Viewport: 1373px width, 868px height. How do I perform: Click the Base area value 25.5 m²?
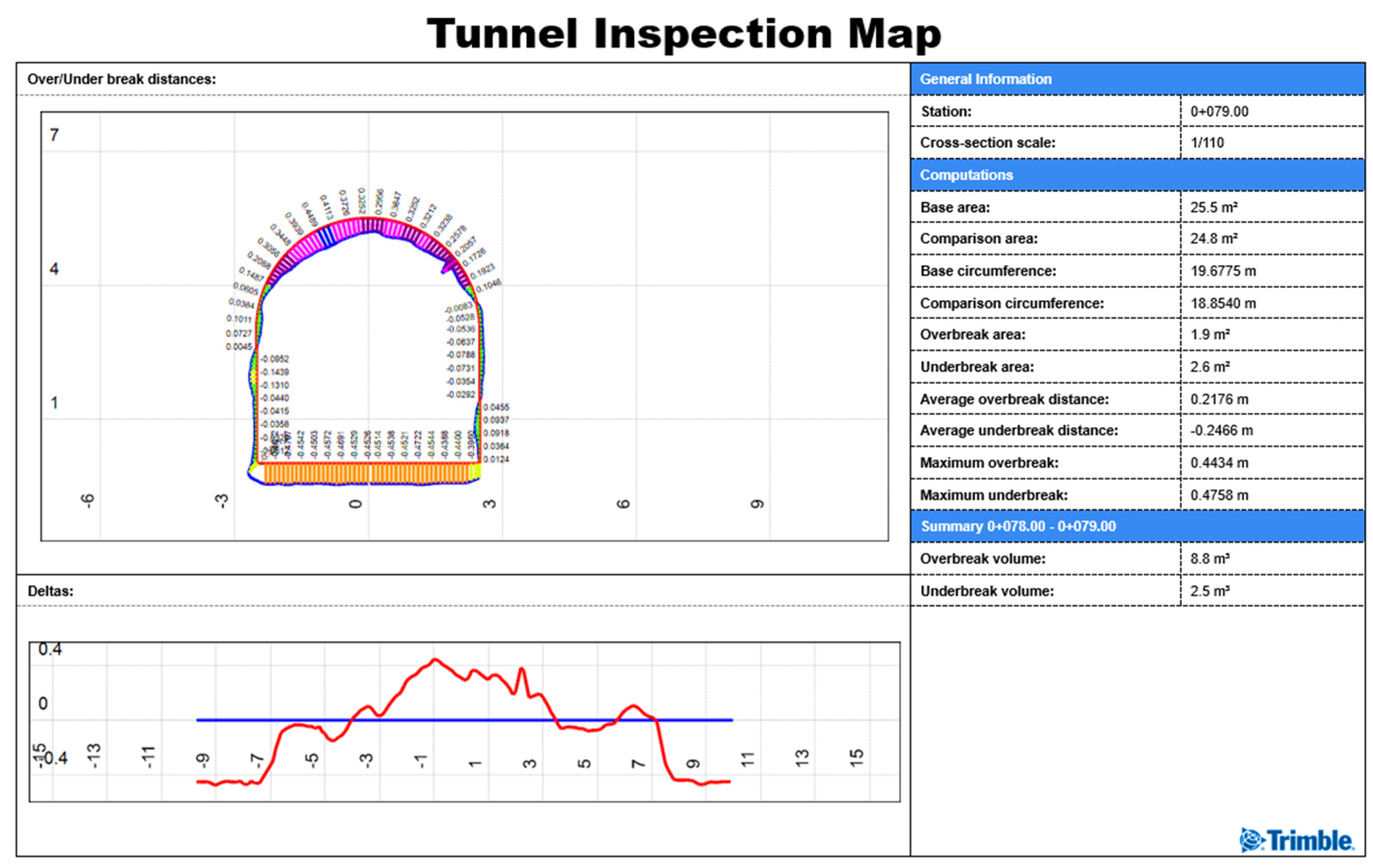tap(1213, 208)
